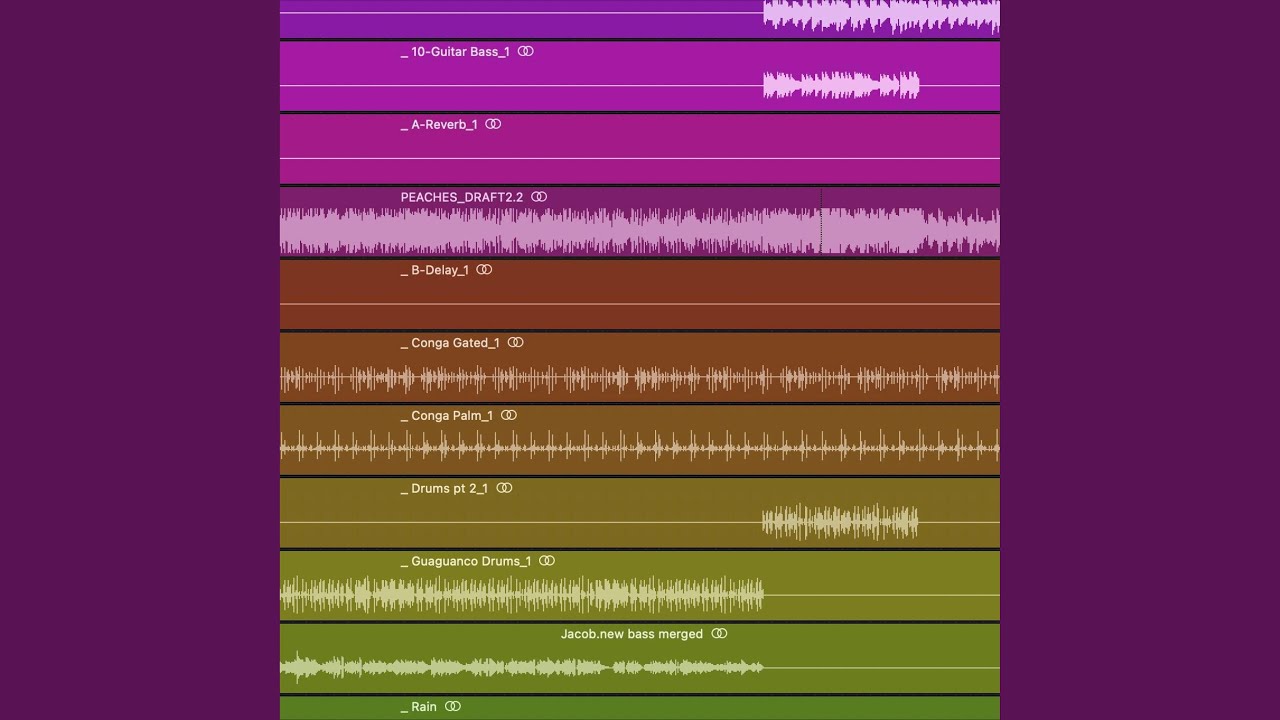
Task: Click the loop icon beside PEACHES_DRAFT2.2
Action: [x=539, y=197]
